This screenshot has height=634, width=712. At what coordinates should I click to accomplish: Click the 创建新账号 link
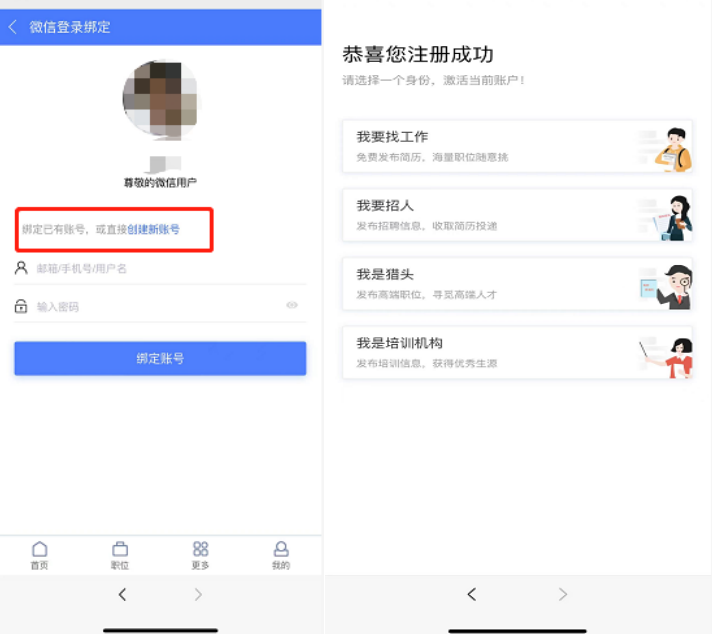(x=153, y=230)
